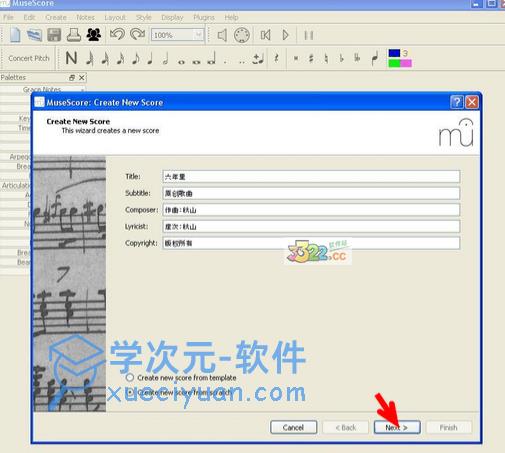Toggle the sound speaker icon
Image resolution: width=505 pixels, height=453 pixels.
pyautogui.click(x=222, y=35)
